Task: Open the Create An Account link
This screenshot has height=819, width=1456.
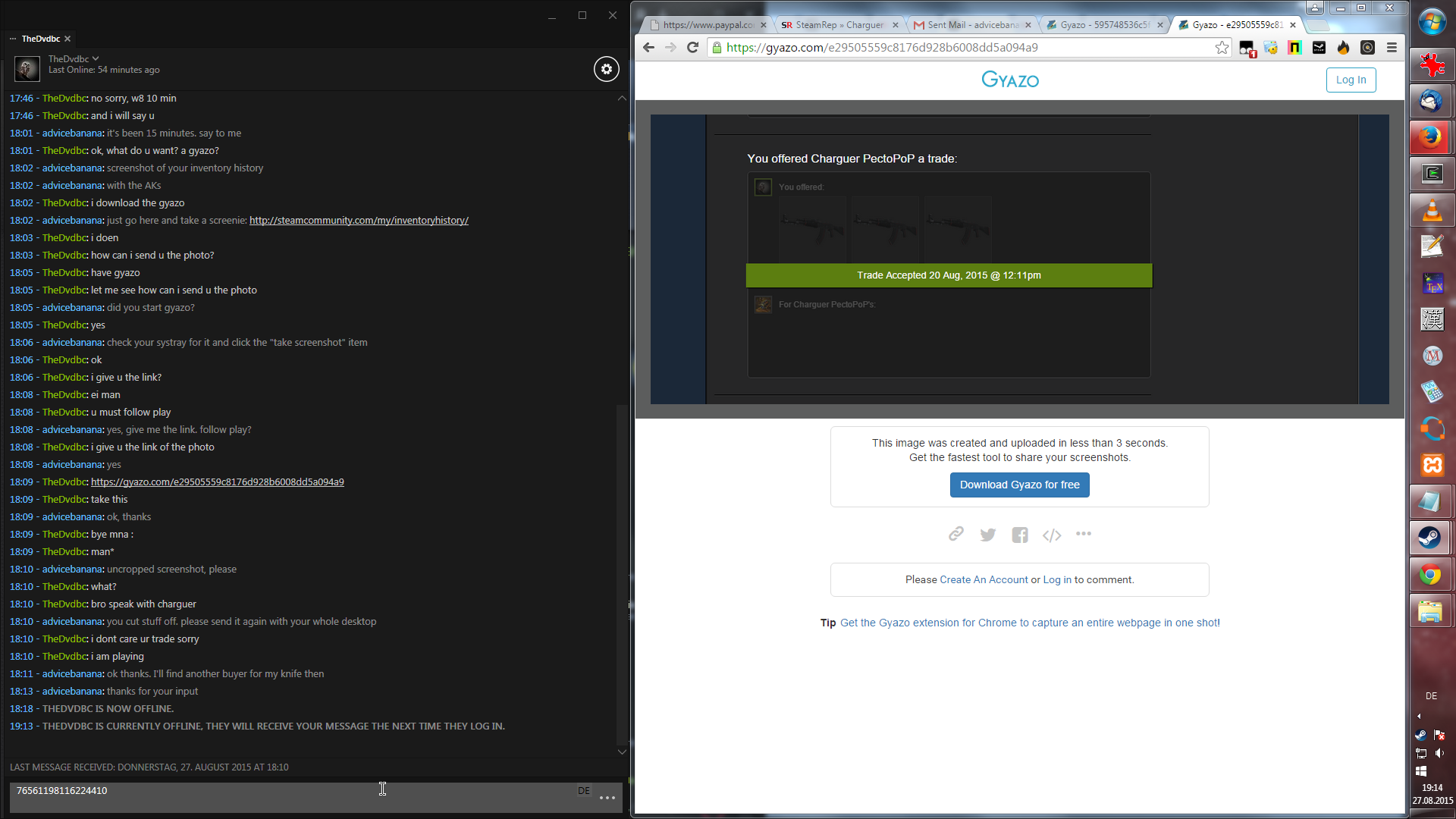Action: coord(984,580)
